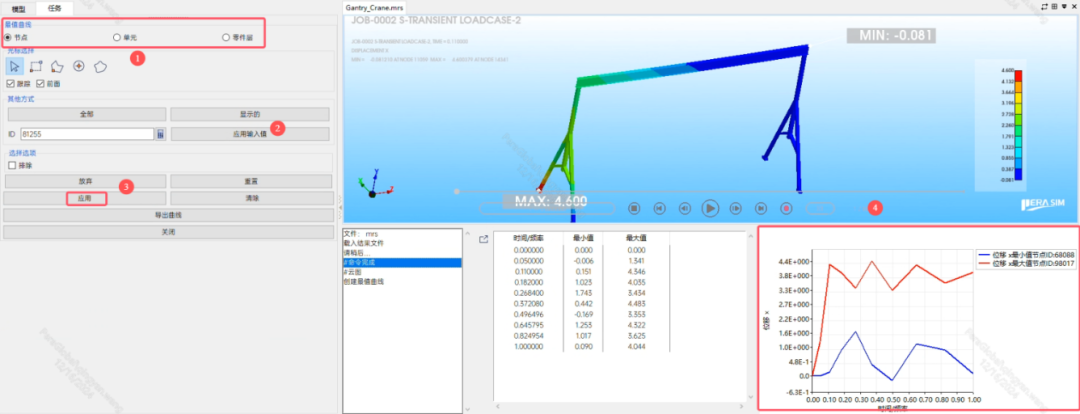Viewport: 1080px width, 414px height.
Task: Select the freeform lasso selection tool
Action: click(99, 66)
